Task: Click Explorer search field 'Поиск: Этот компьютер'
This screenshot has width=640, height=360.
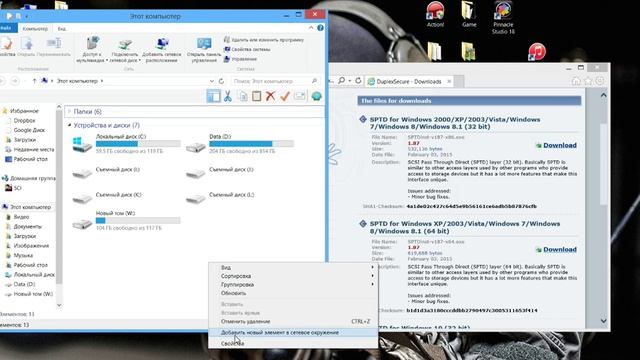Action: point(275,81)
